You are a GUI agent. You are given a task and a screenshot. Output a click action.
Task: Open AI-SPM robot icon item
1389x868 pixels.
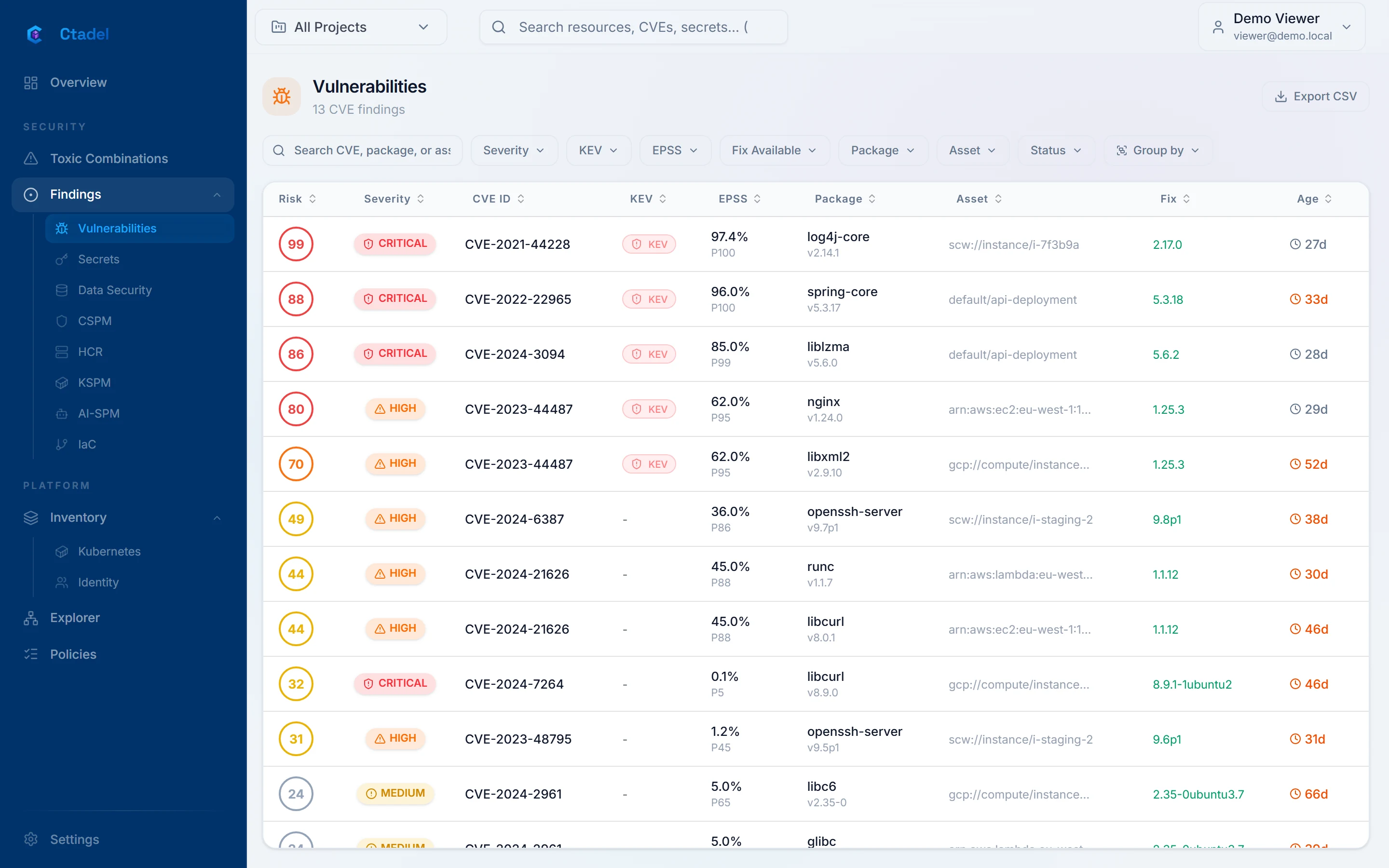(x=139, y=413)
